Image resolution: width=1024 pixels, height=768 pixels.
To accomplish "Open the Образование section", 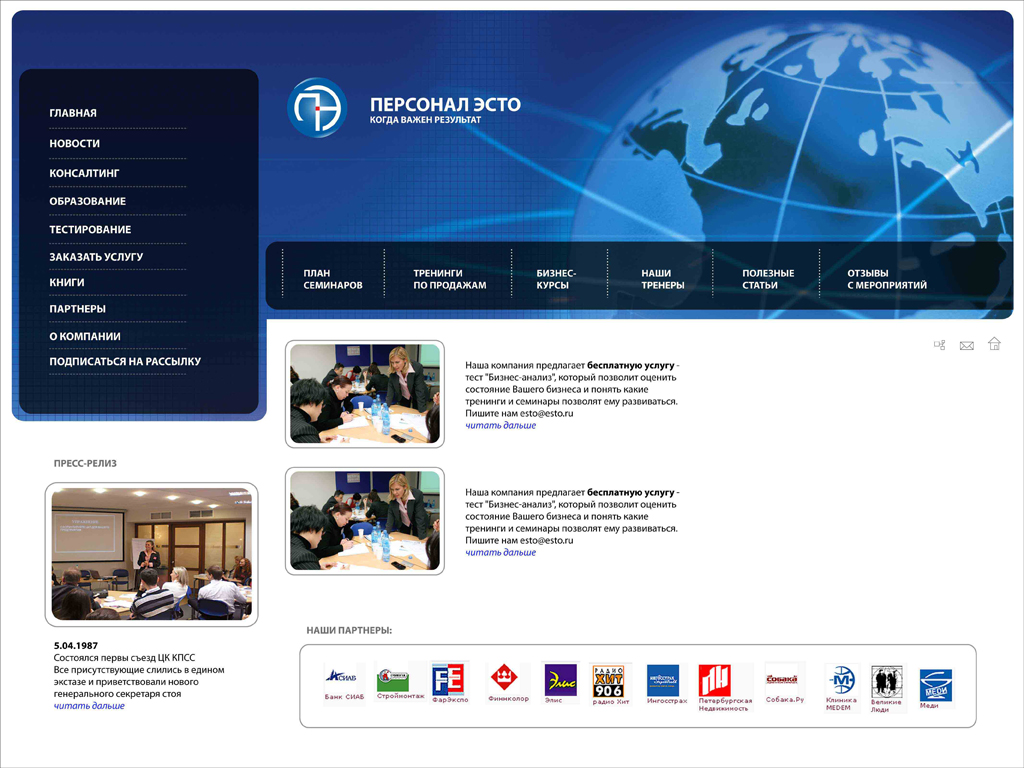I will point(88,201).
